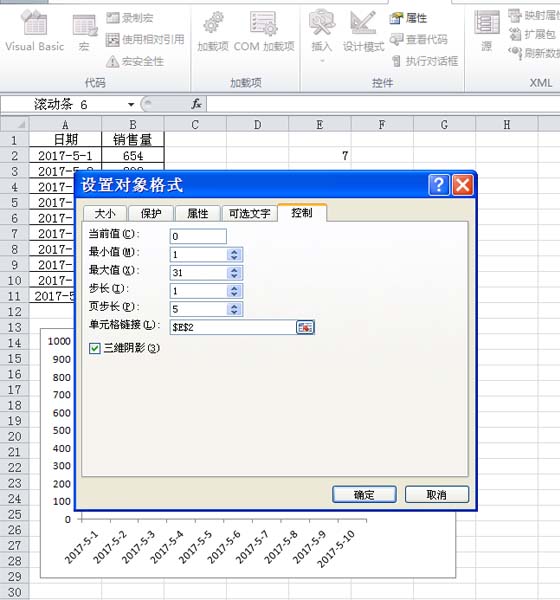Adjust the 步长 spinner arrows
The height and width of the screenshot is (600, 560).
pos(234,291)
